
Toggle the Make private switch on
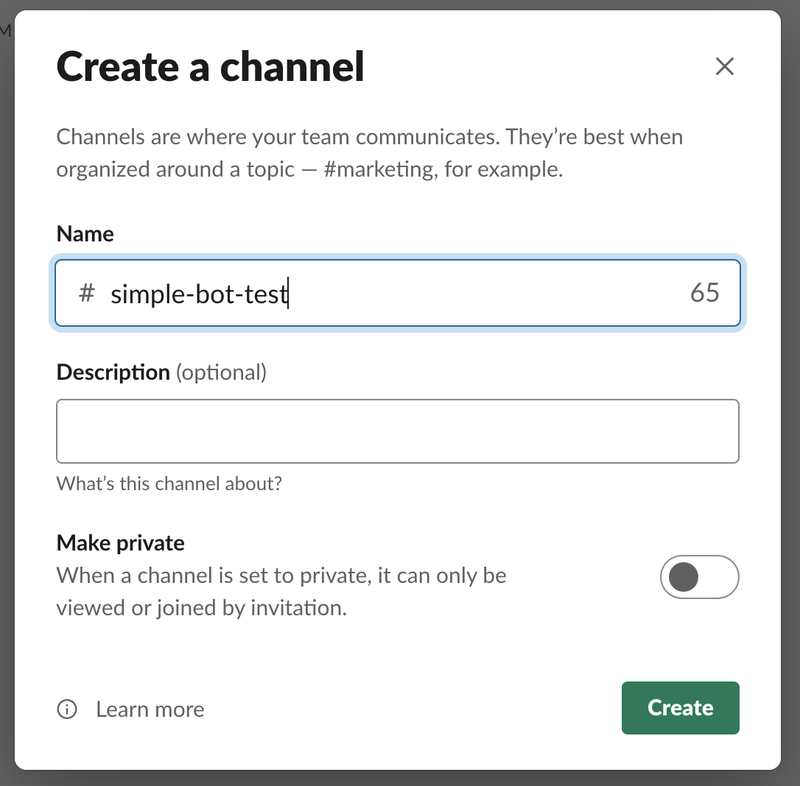coord(699,575)
